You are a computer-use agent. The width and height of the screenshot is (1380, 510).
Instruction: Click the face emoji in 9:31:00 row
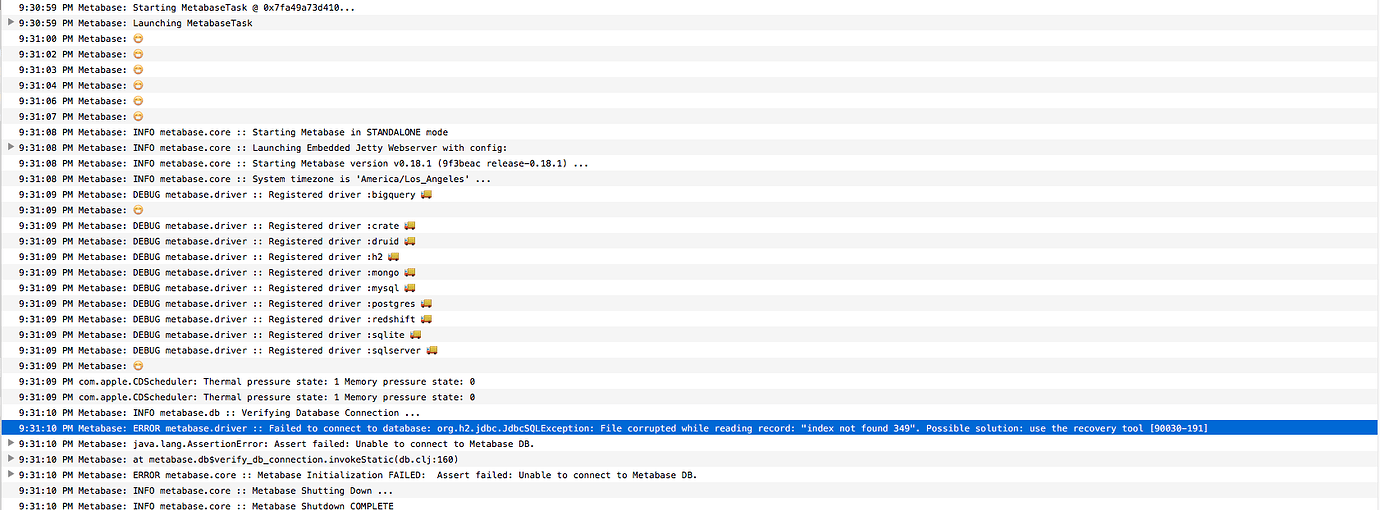pos(138,38)
